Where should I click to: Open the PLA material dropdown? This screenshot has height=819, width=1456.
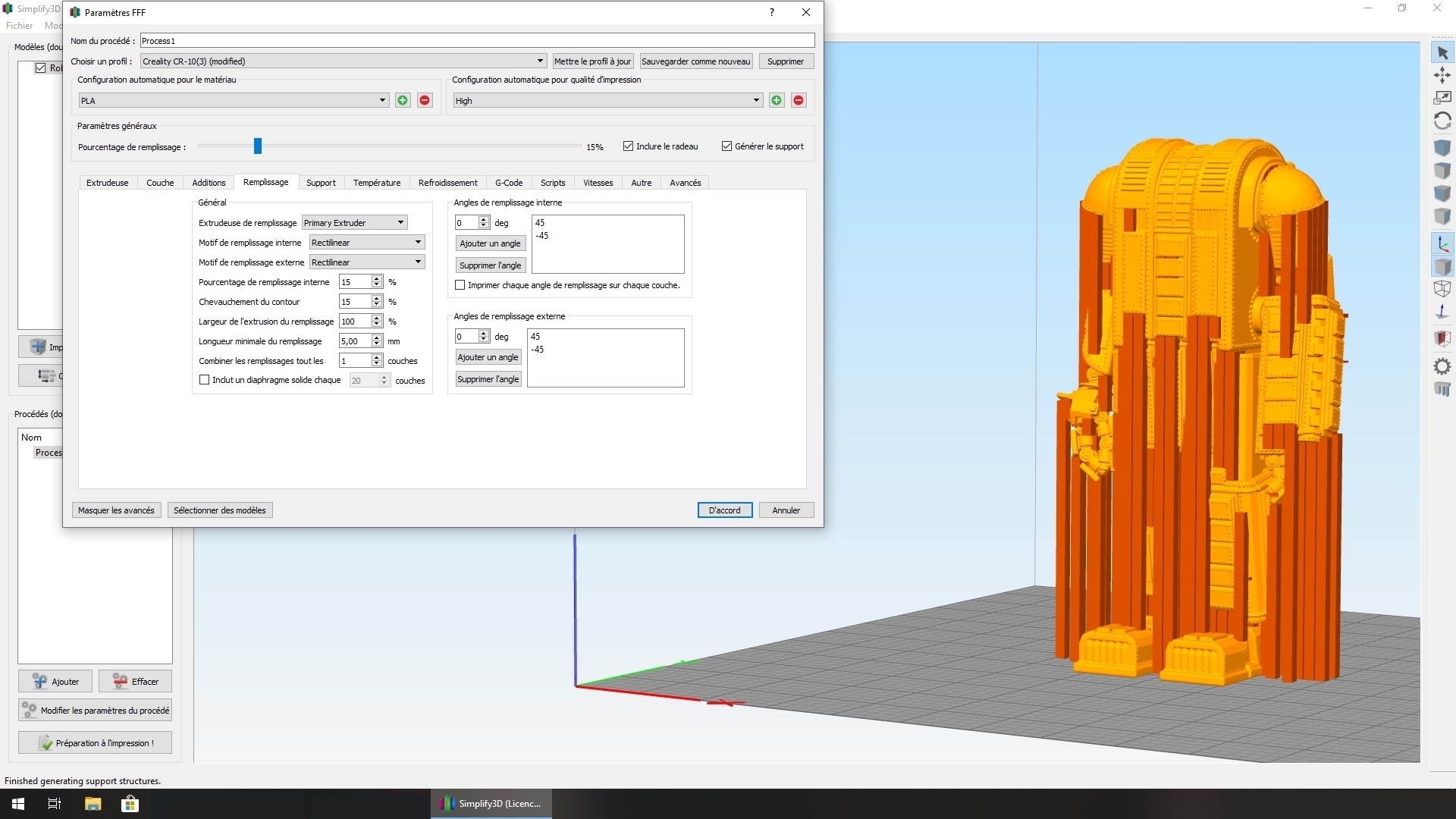pyautogui.click(x=234, y=100)
